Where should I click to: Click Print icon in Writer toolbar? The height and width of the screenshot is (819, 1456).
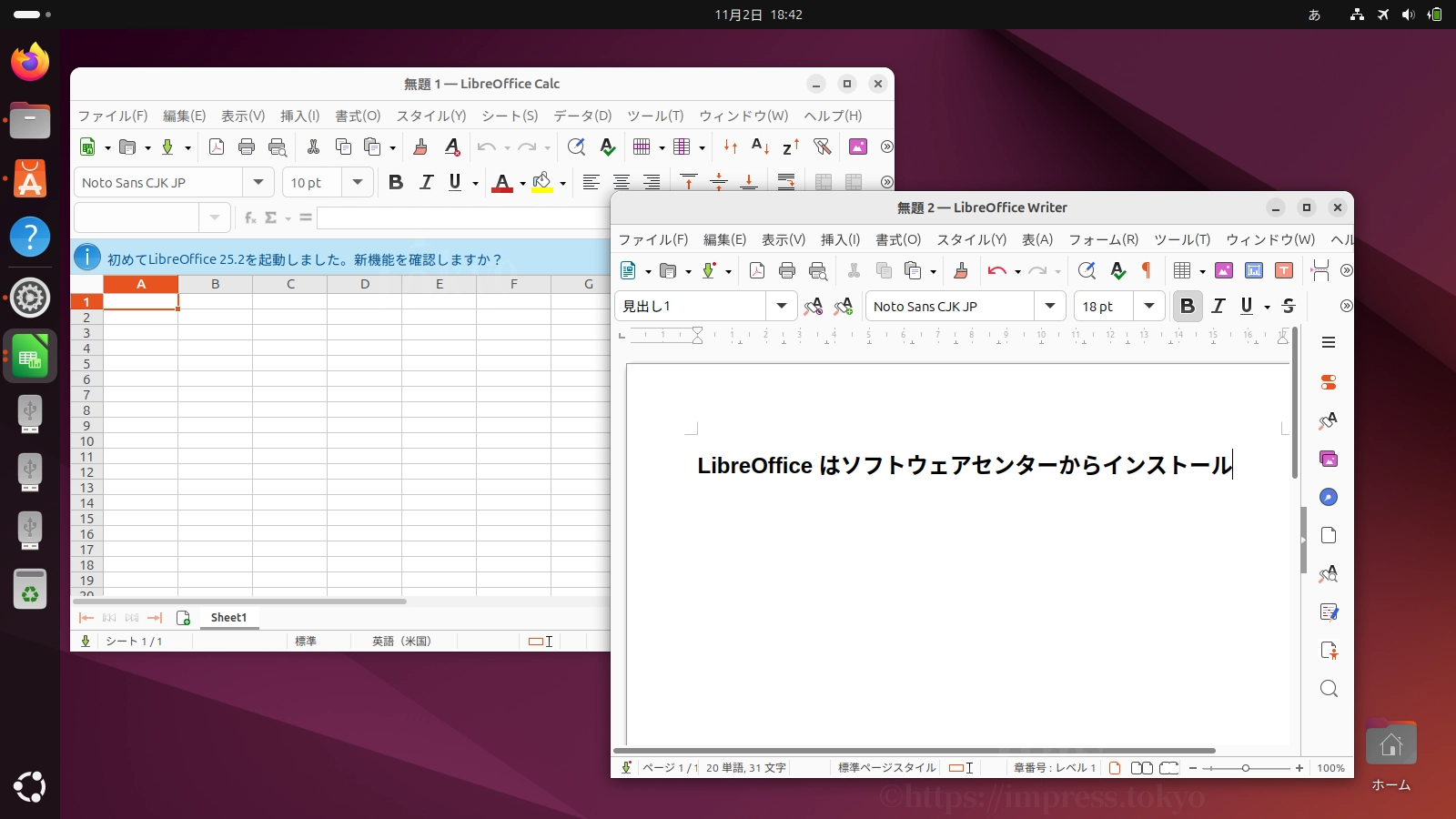click(x=787, y=270)
